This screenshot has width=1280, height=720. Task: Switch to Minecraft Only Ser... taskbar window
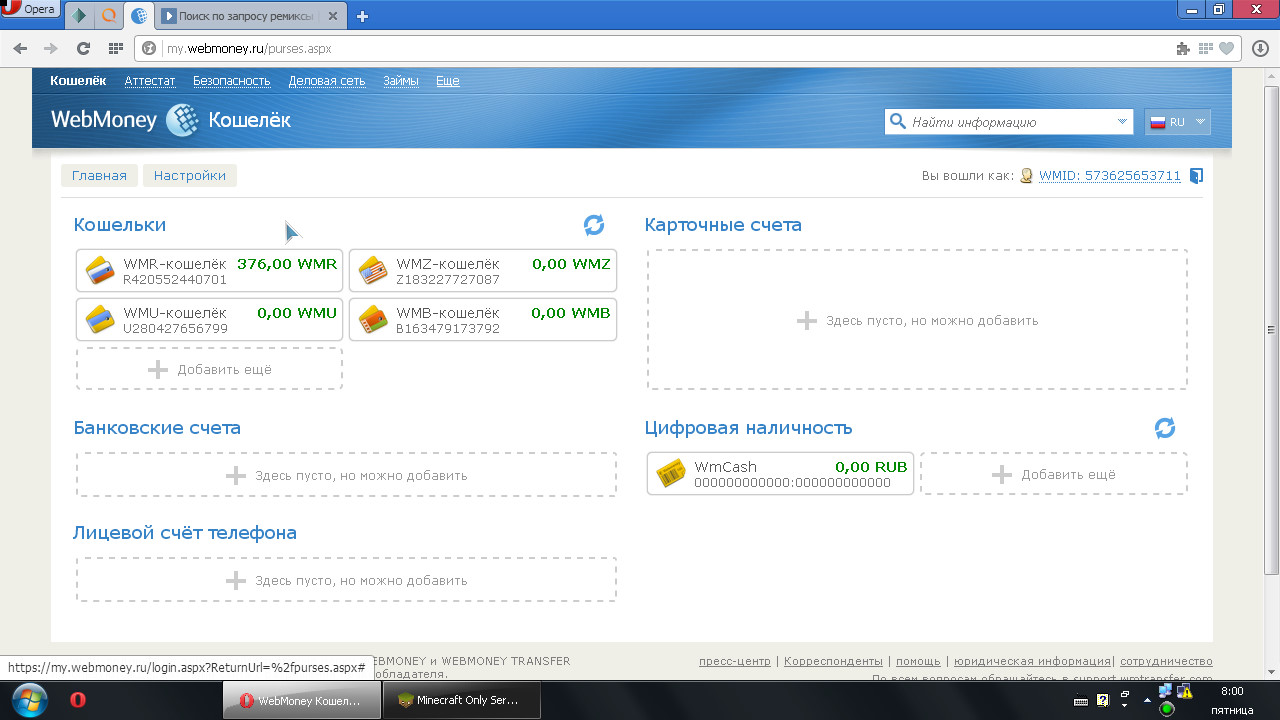(462, 700)
